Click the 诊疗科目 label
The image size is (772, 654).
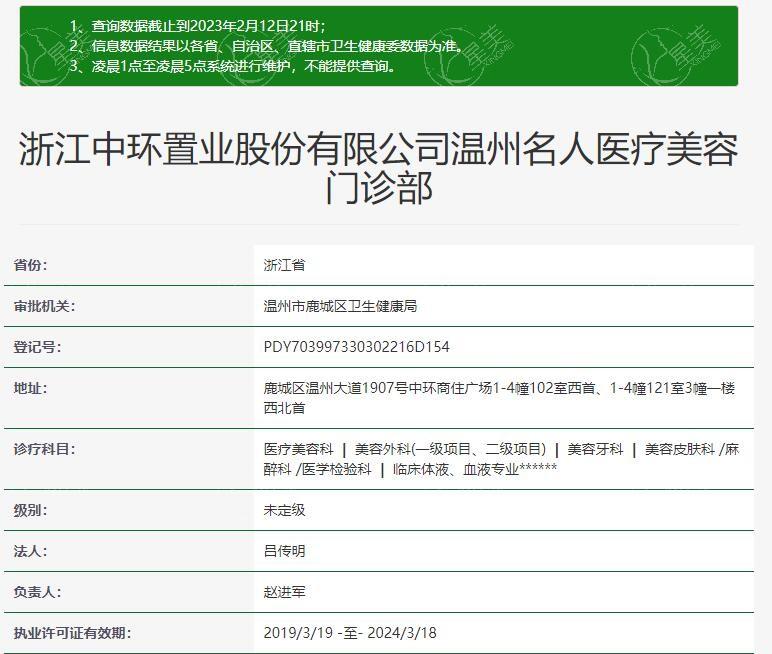coord(44,449)
